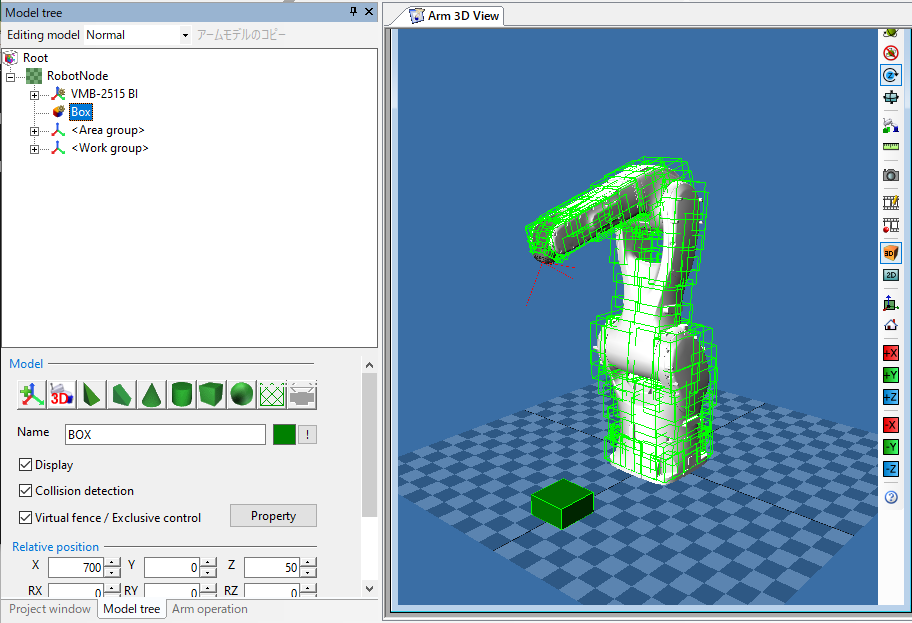Image resolution: width=912 pixels, height=623 pixels.
Task: Add a cylinder shape model
Action: point(181,394)
